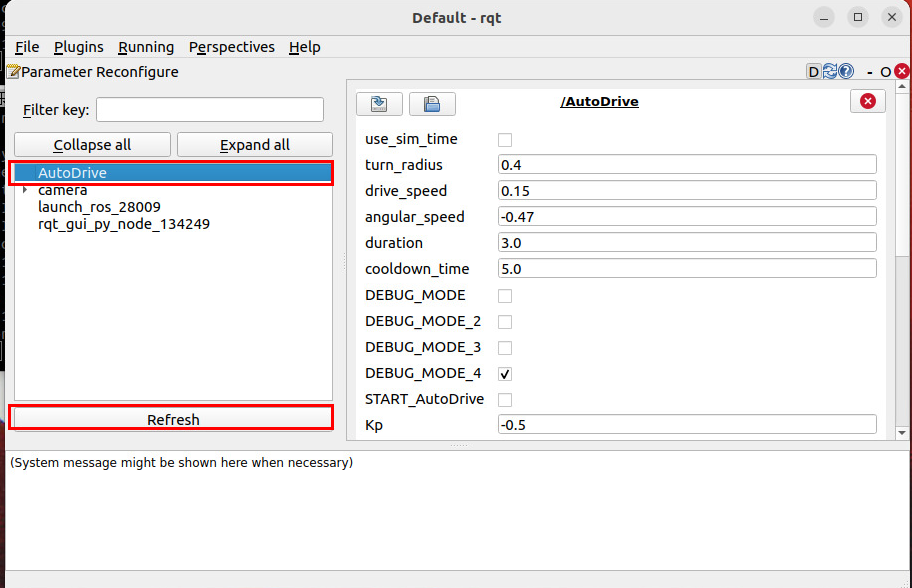Select the rqt_gui_py_node_134249 node
This screenshot has width=912, height=588.
[x=124, y=224]
